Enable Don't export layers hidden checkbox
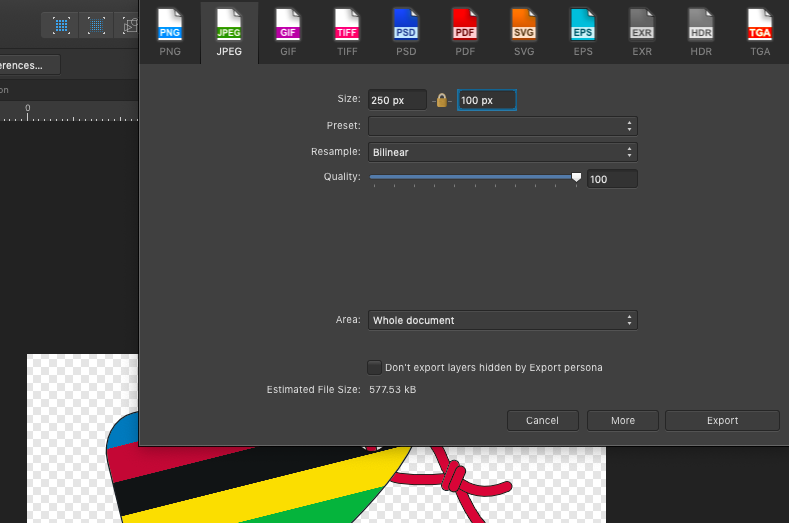 pyautogui.click(x=374, y=367)
